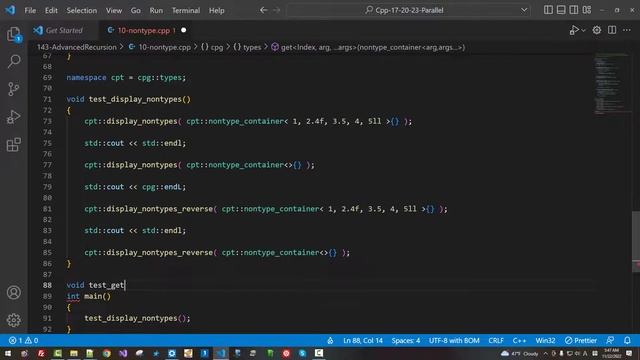Click the types namespace breadcrumb
Screen dimensions: 640x360
point(247,47)
